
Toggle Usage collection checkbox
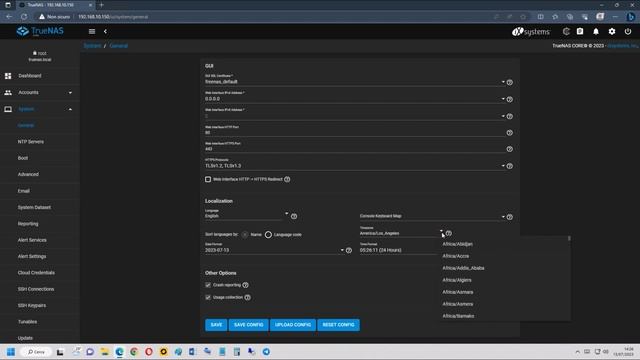click(208, 297)
